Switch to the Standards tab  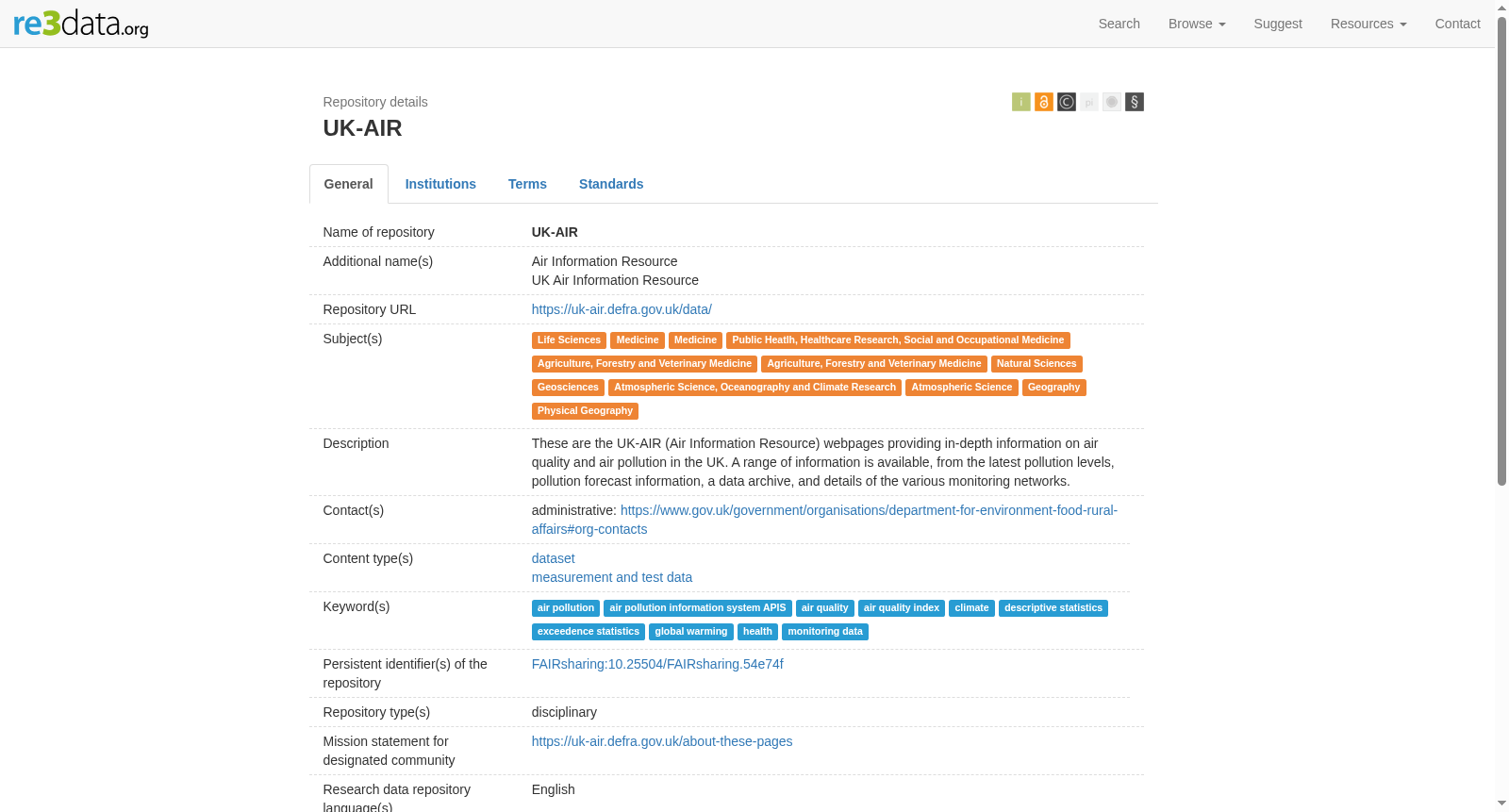point(611,184)
